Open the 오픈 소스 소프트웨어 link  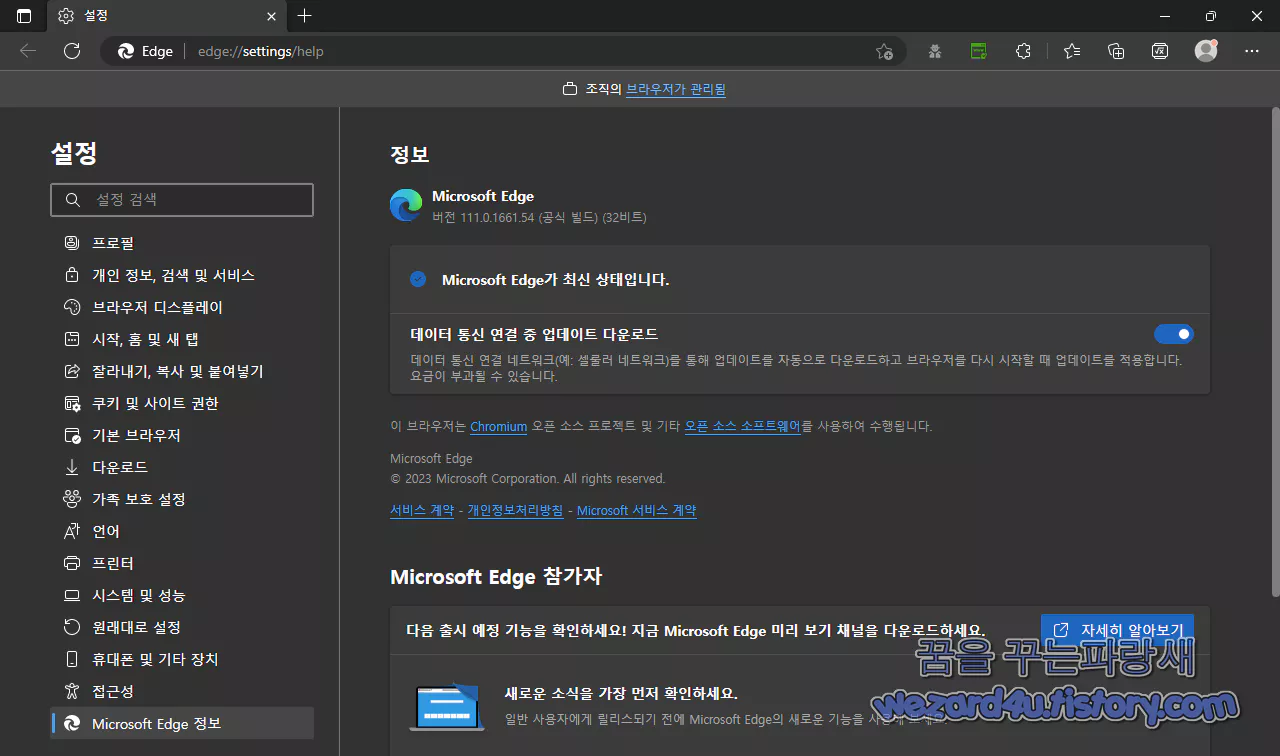(x=743, y=426)
